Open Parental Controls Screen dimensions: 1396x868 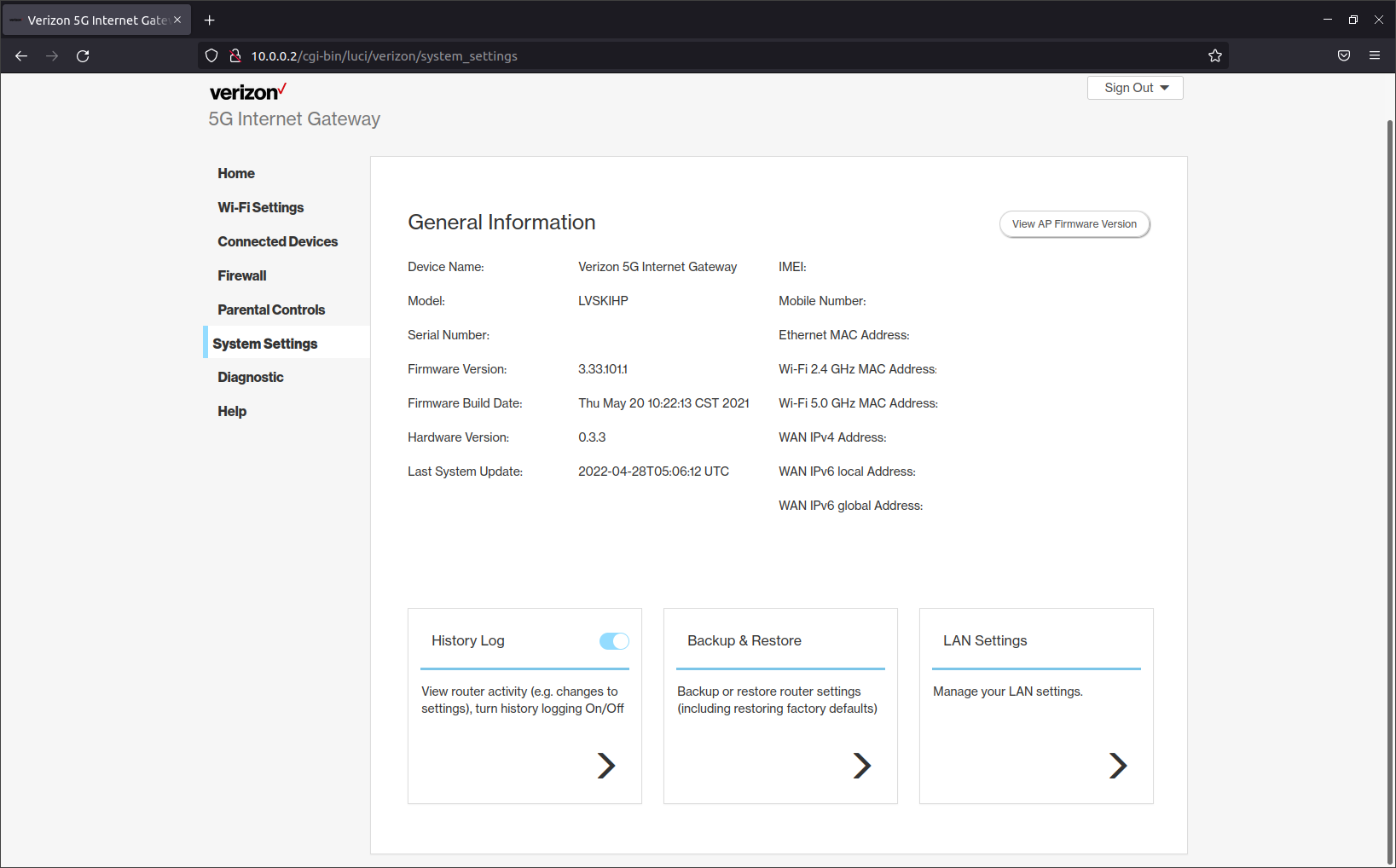click(271, 310)
